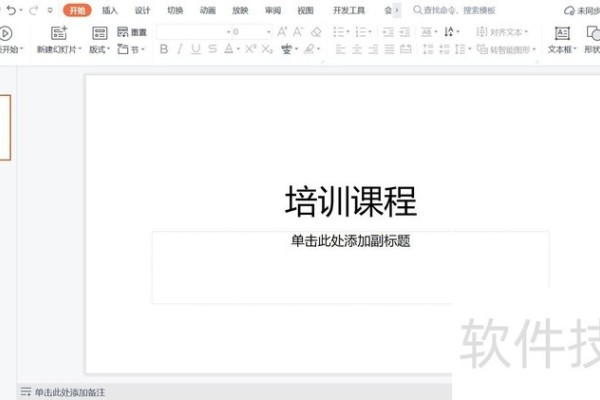Go to the 切换 tab
600x400 pixels.
[175, 10]
